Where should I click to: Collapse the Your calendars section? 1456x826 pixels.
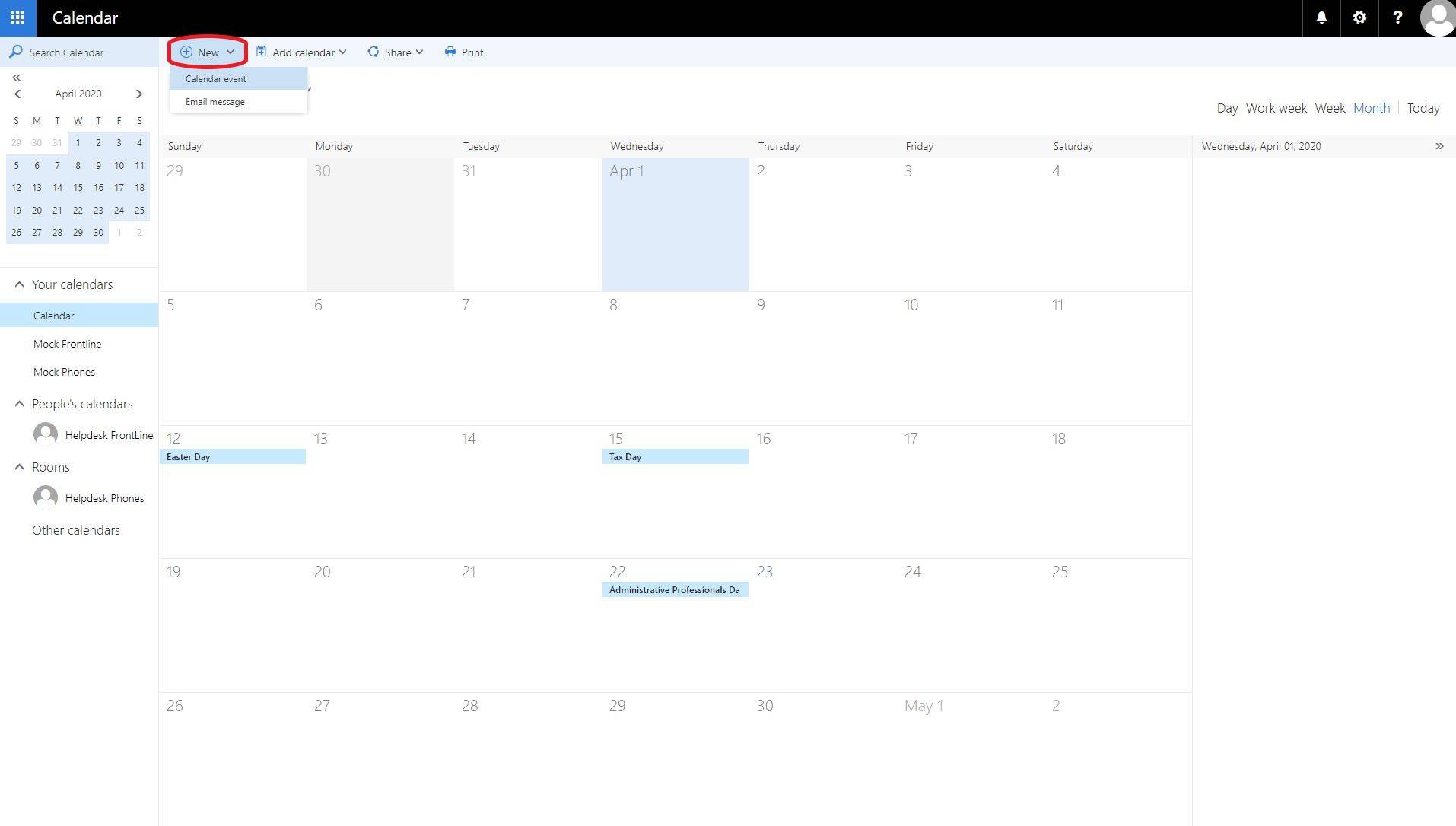(19, 284)
